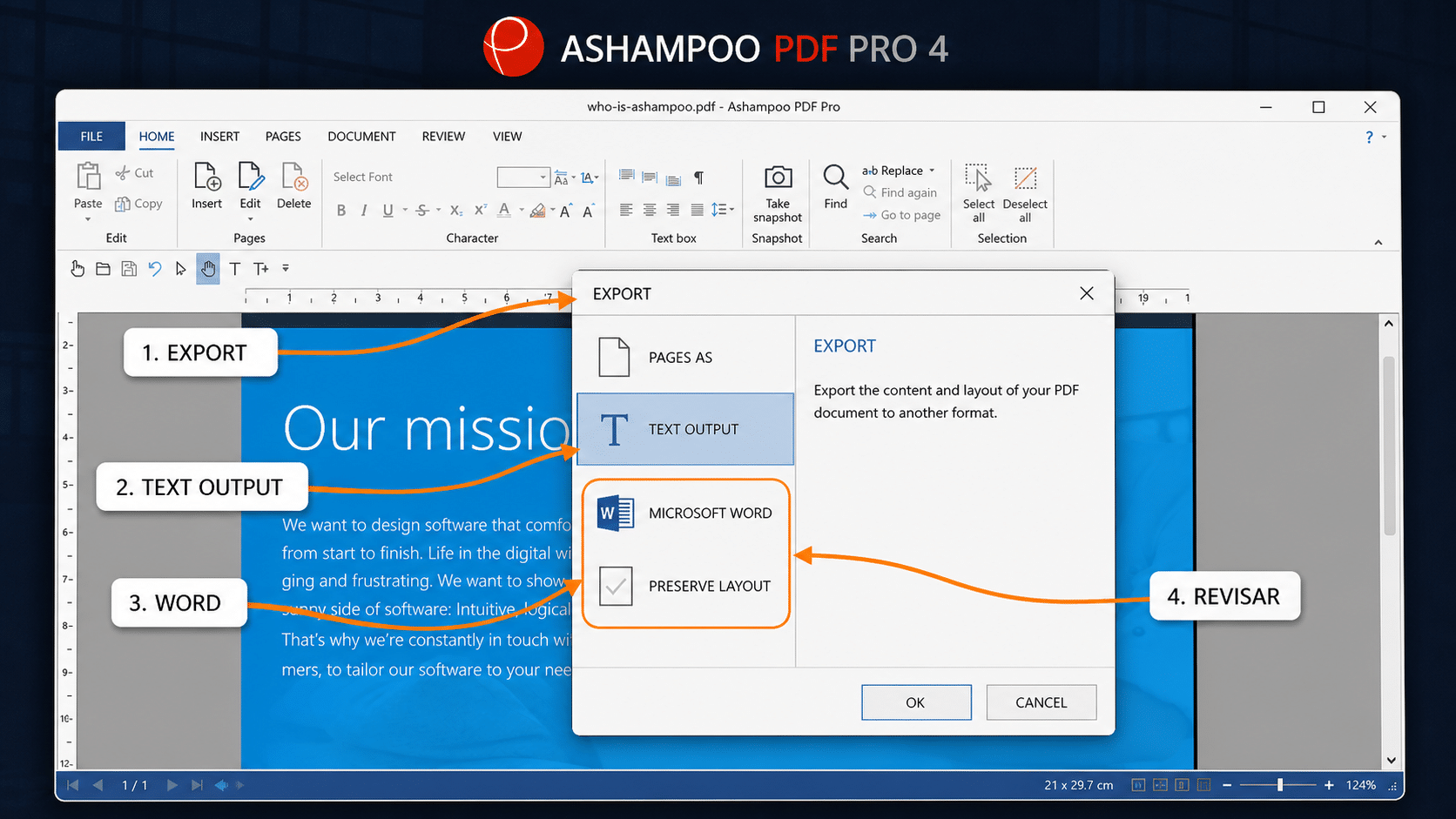Justify text in Text box group
The image size is (1456, 819).
tap(697, 210)
